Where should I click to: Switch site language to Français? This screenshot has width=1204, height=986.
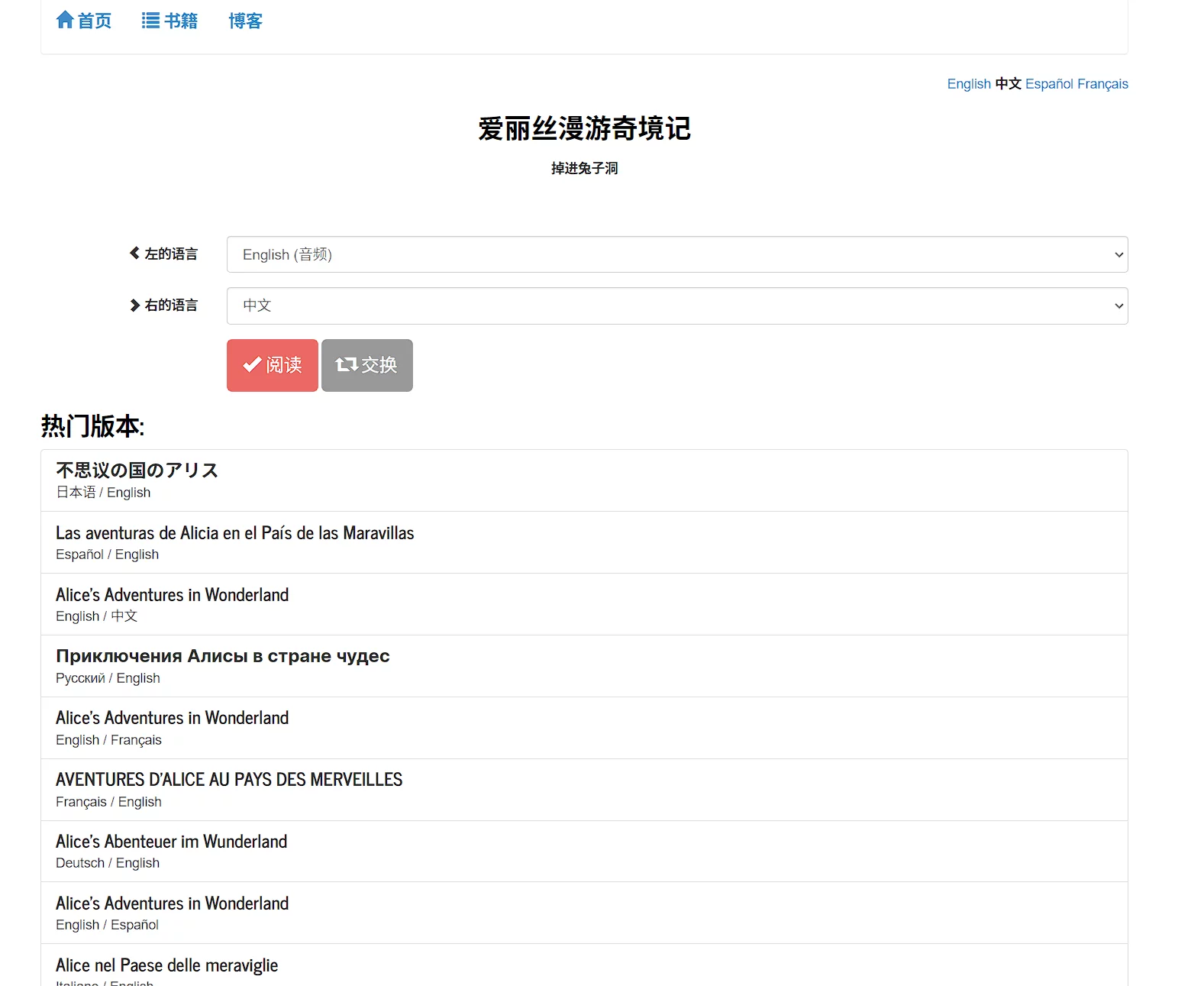[1102, 84]
